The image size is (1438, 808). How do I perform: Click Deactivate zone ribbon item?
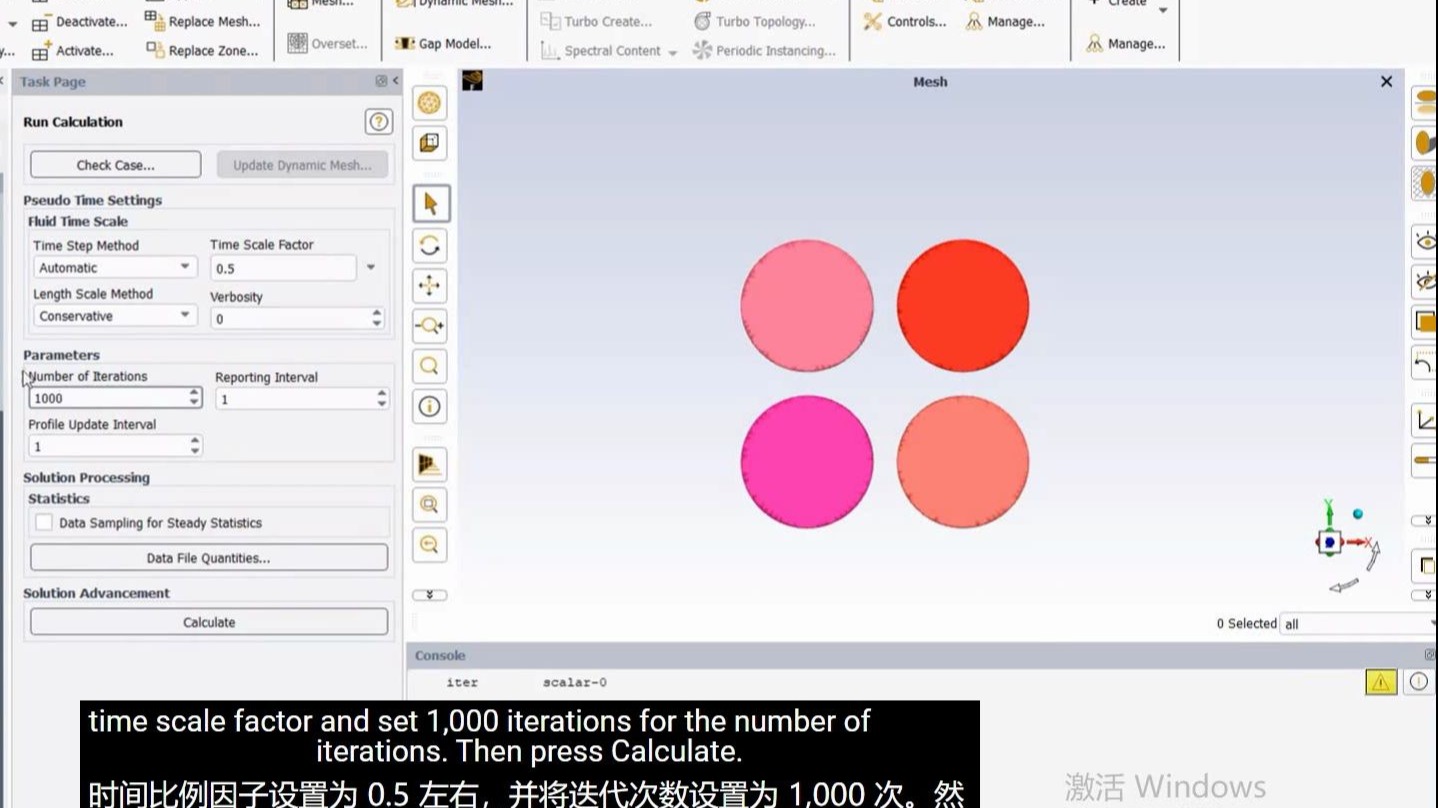click(x=80, y=22)
